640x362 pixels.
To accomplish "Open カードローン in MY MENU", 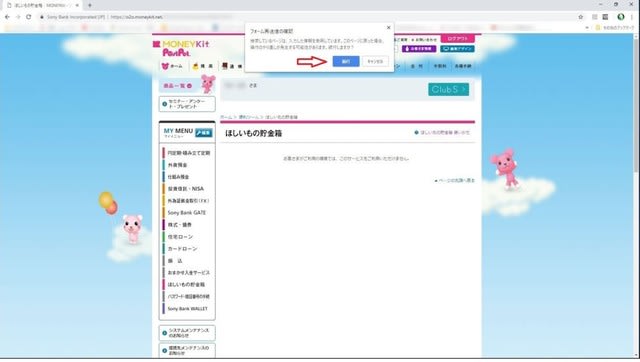I will tap(188, 249).
